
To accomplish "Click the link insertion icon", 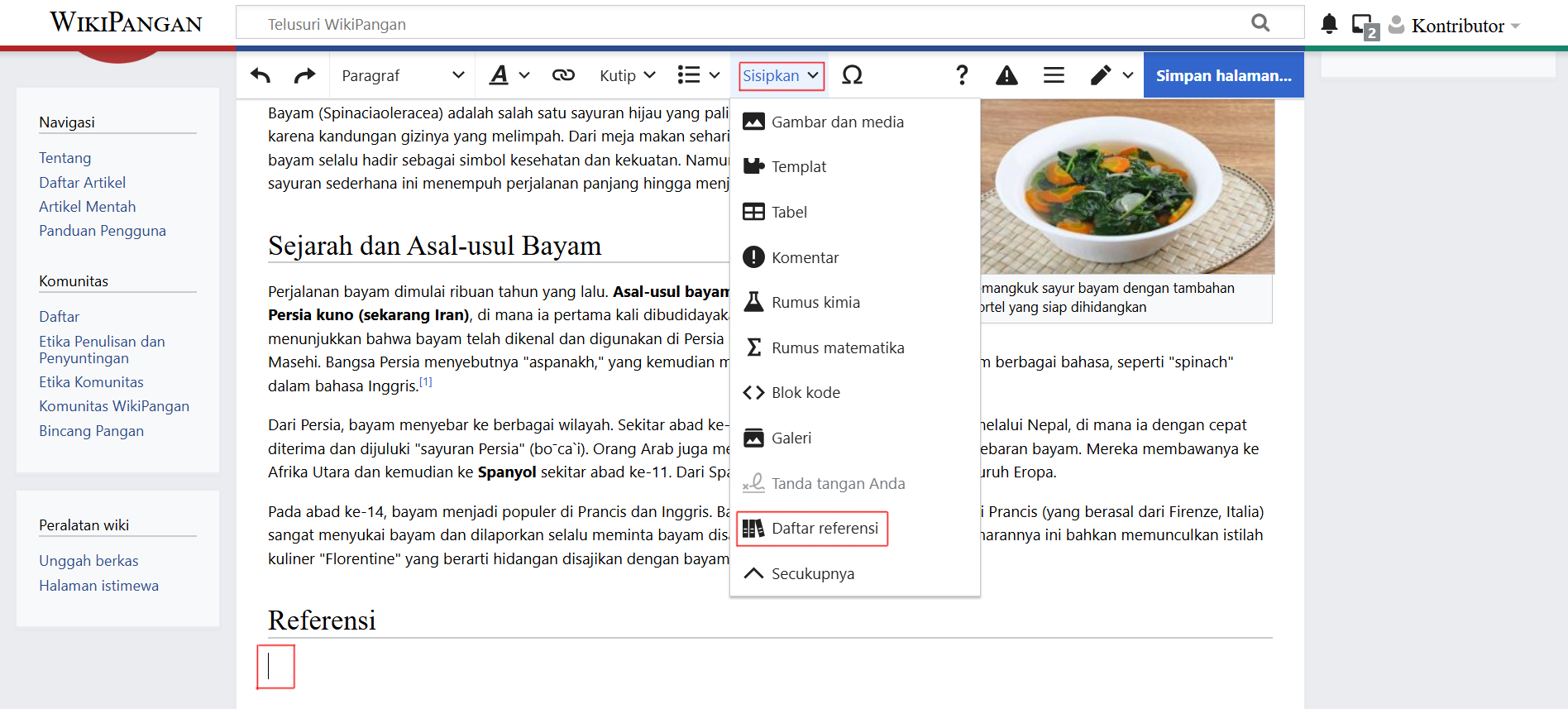I will (x=563, y=75).
